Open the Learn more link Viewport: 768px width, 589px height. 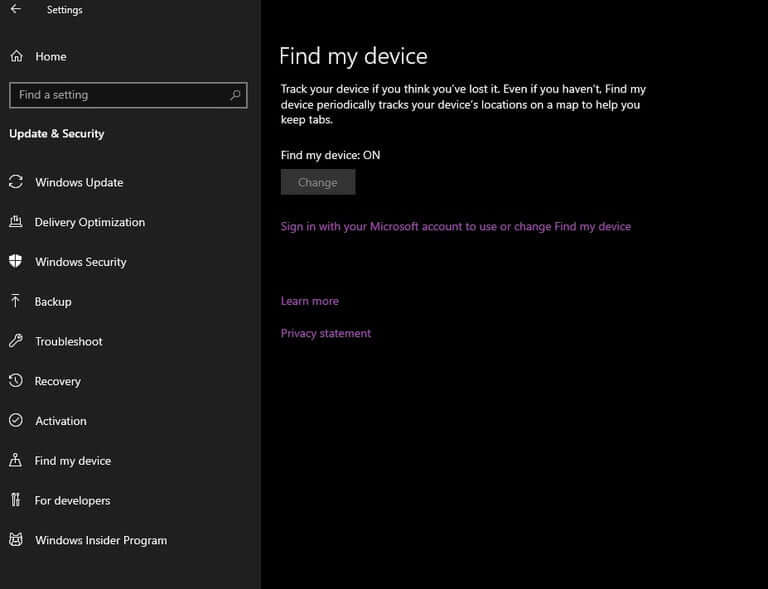309,301
